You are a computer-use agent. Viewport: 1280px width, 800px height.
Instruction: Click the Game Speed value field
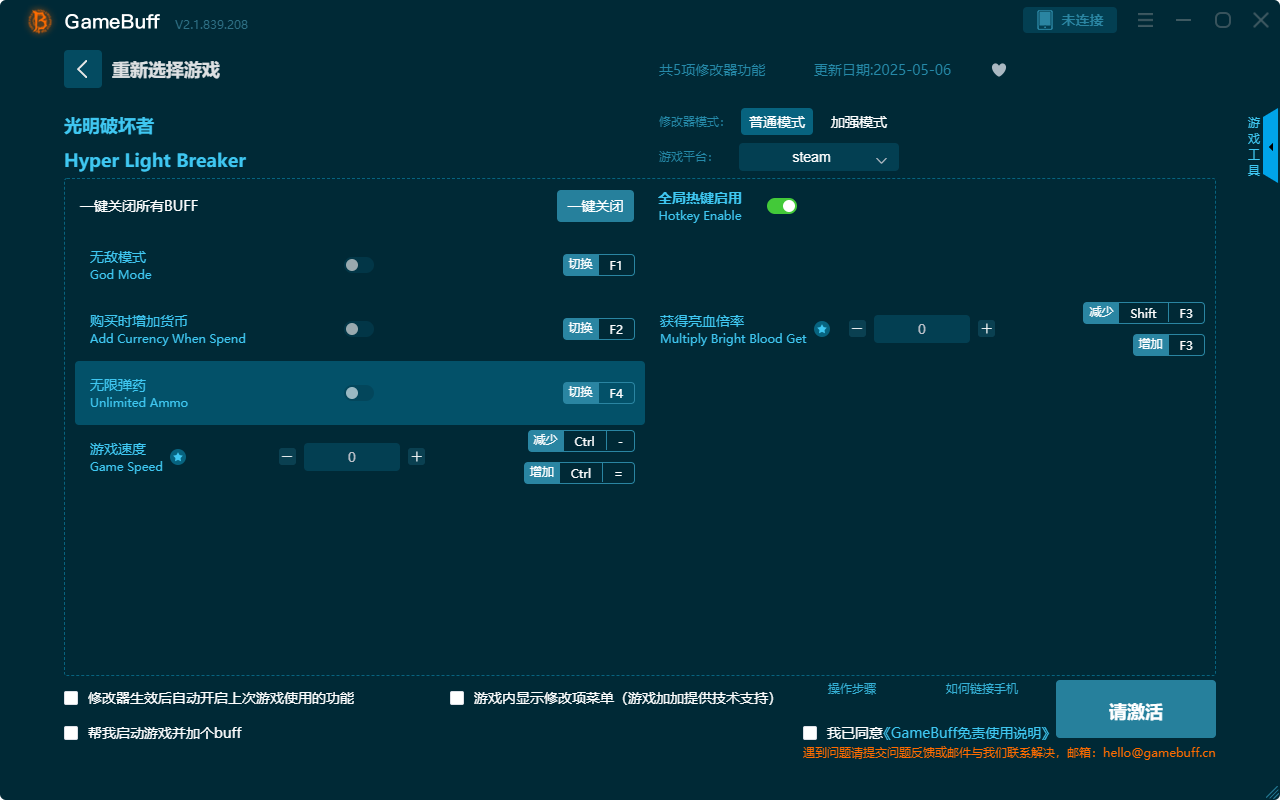tap(352, 457)
